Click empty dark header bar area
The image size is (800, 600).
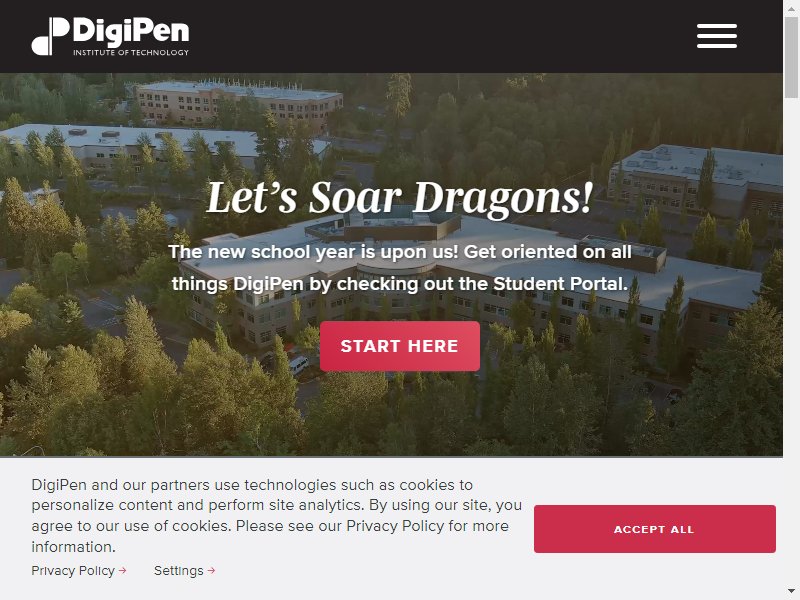434,36
